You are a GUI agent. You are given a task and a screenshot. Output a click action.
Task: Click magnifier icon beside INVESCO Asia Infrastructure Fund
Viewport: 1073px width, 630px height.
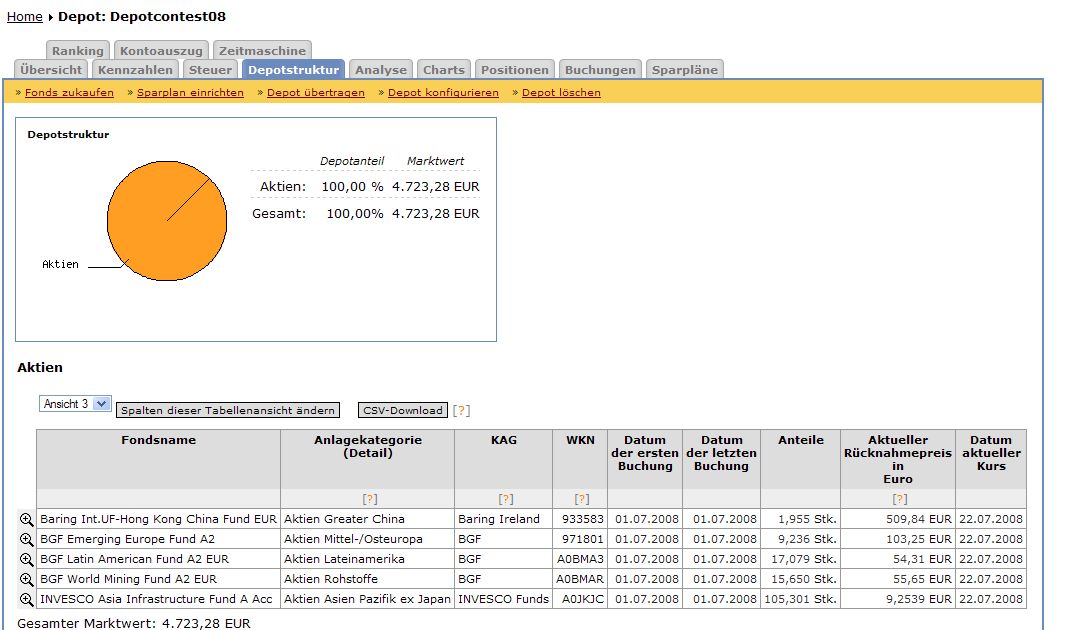pyautogui.click(x=27, y=599)
